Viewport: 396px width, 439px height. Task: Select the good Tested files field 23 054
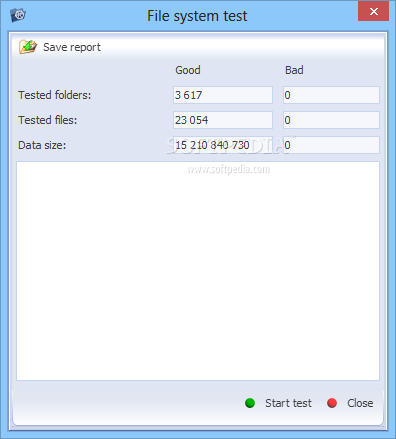223,120
